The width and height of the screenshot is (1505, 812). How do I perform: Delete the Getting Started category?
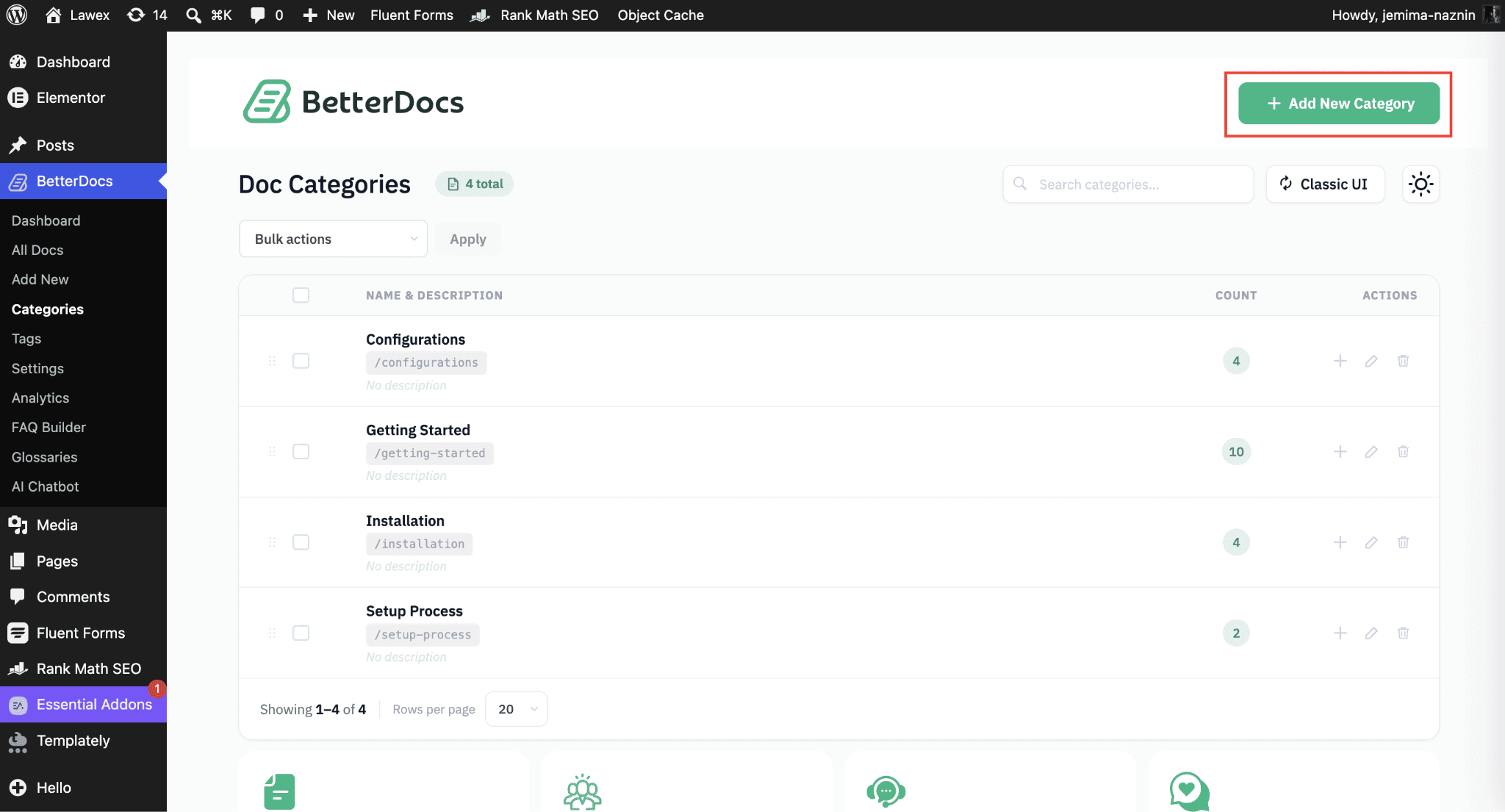[x=1403, y=451]
